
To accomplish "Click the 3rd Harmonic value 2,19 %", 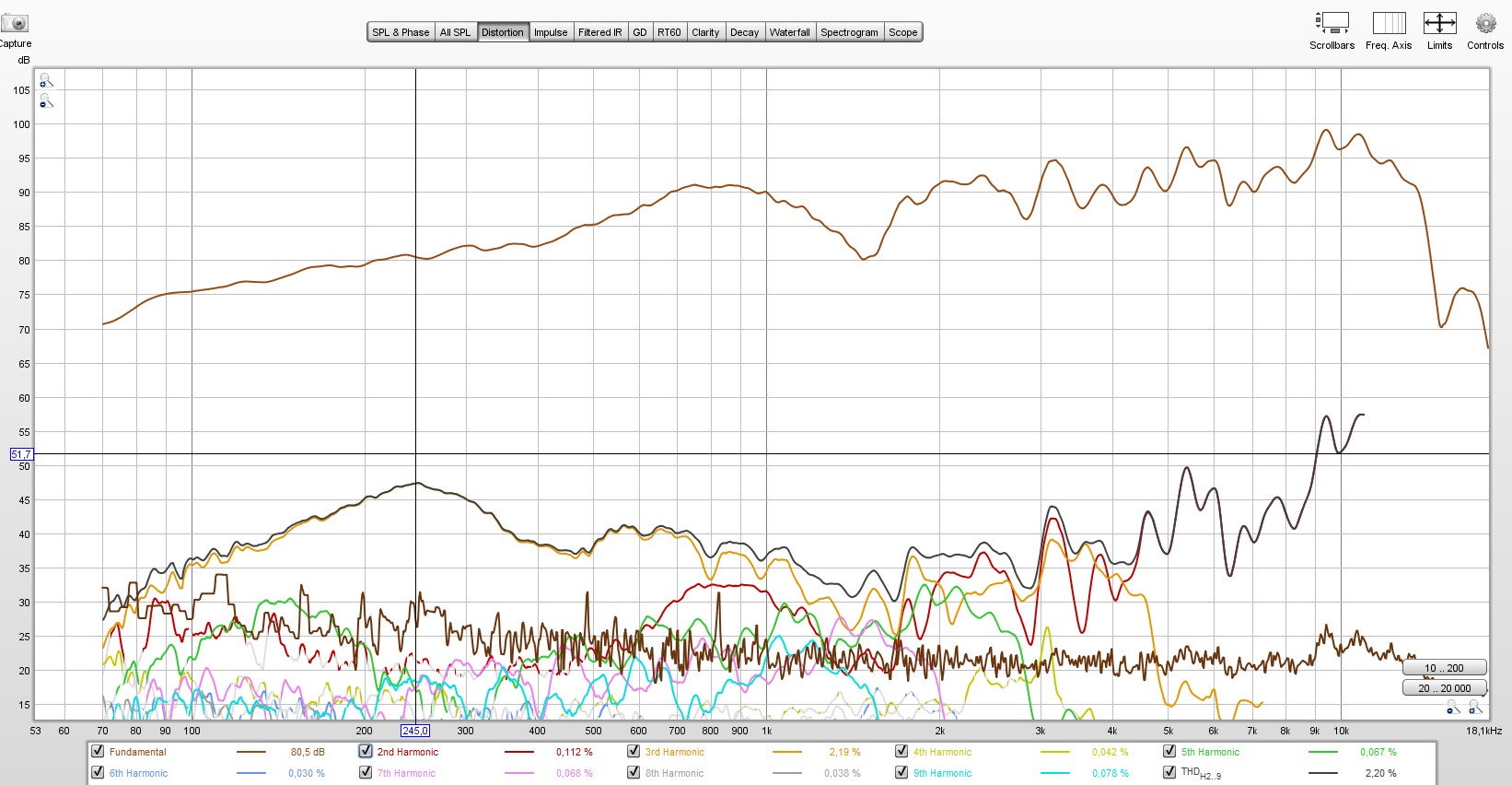I will coord(844,752).
